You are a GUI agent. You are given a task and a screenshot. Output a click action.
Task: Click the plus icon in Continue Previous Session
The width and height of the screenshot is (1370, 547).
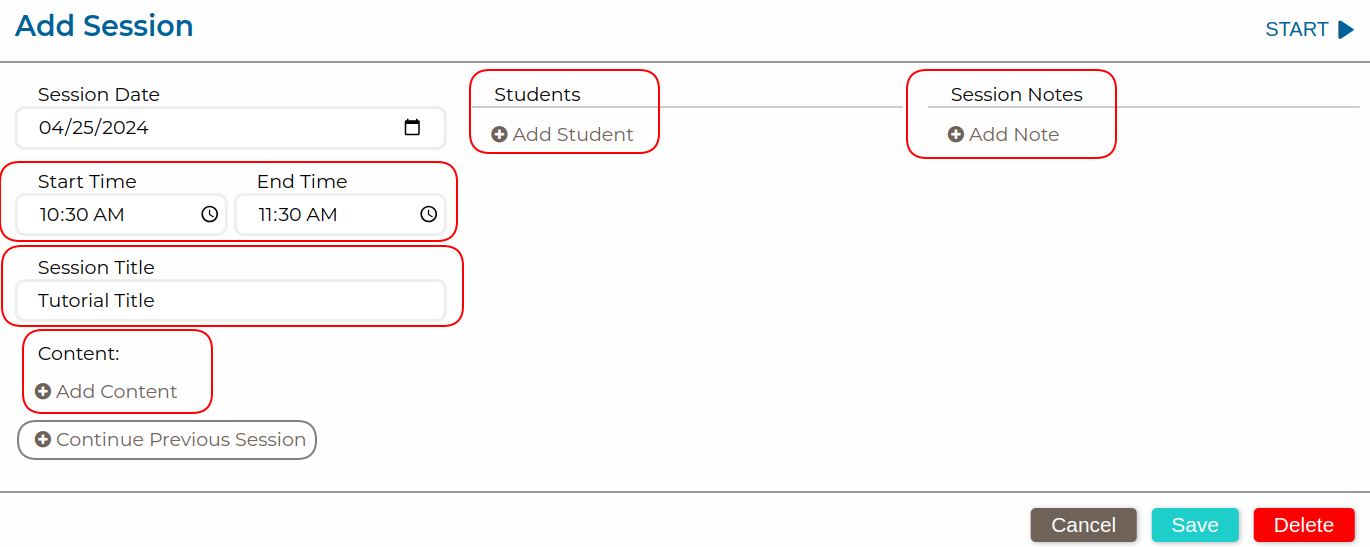(x=43, y=440)
